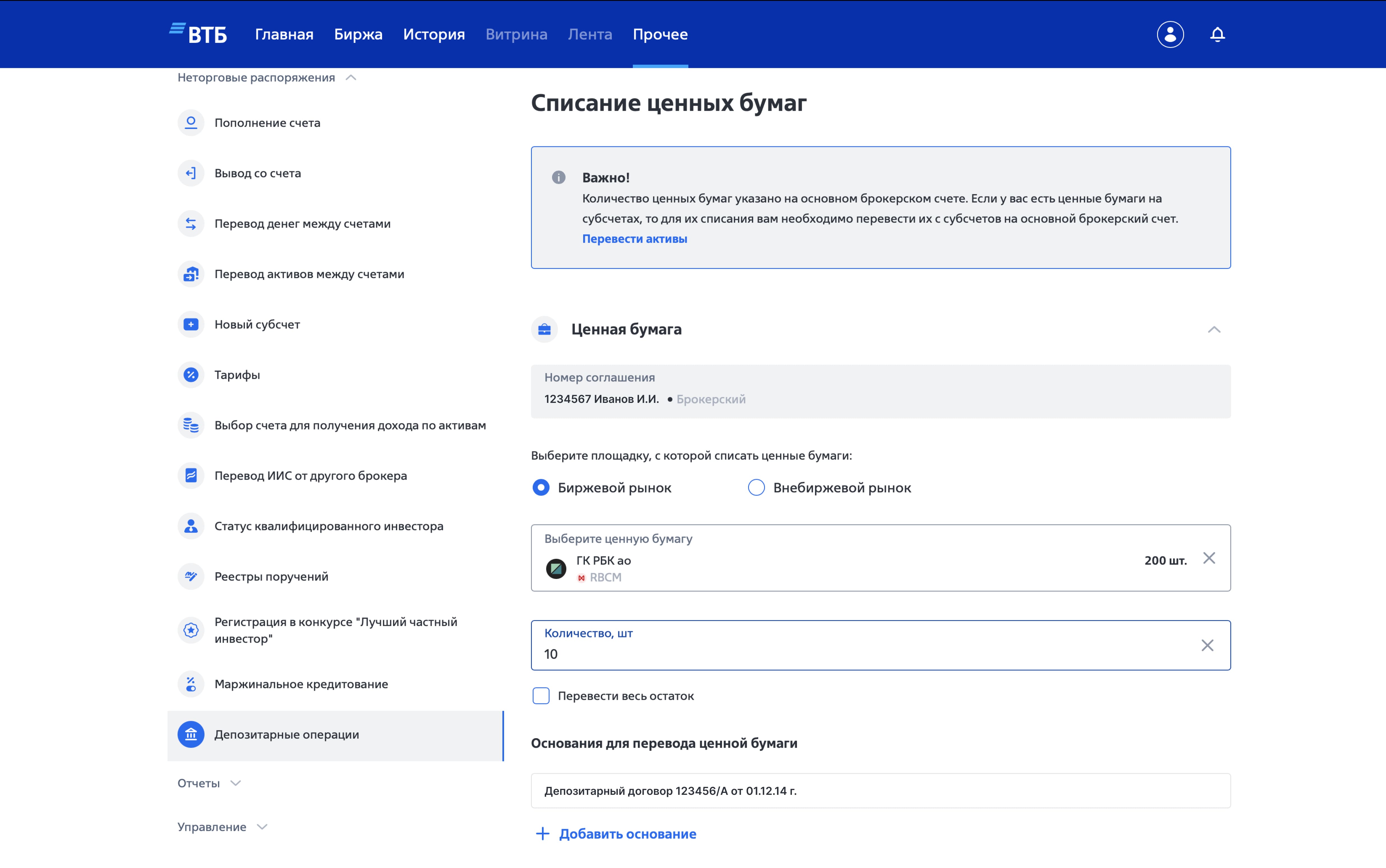Open the Вывод со счета menu item

point(335,173)
